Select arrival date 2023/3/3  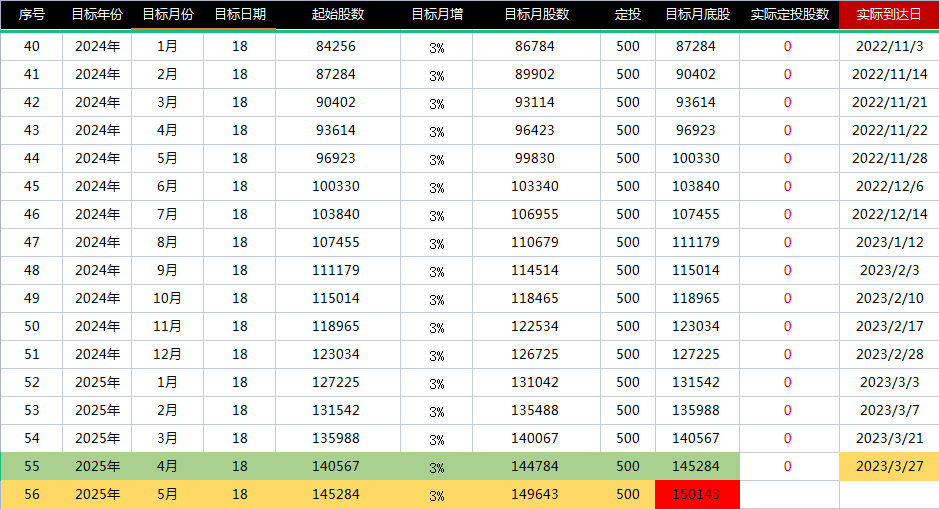tap(889, 382)
